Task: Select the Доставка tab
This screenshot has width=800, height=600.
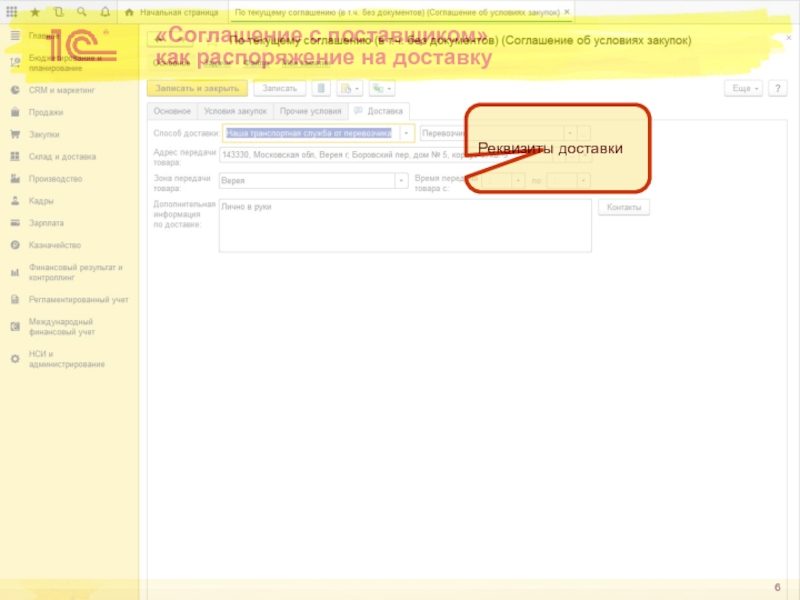Action: pos(379,111)
